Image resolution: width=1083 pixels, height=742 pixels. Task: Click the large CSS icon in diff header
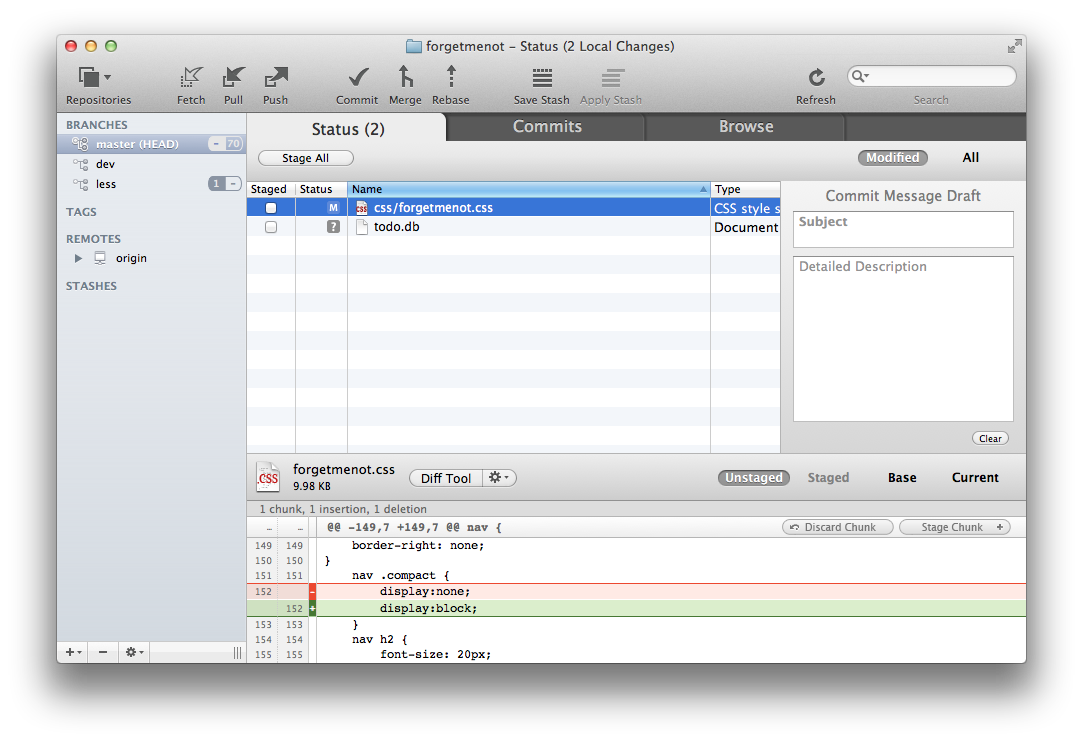(x=268, y=477)
